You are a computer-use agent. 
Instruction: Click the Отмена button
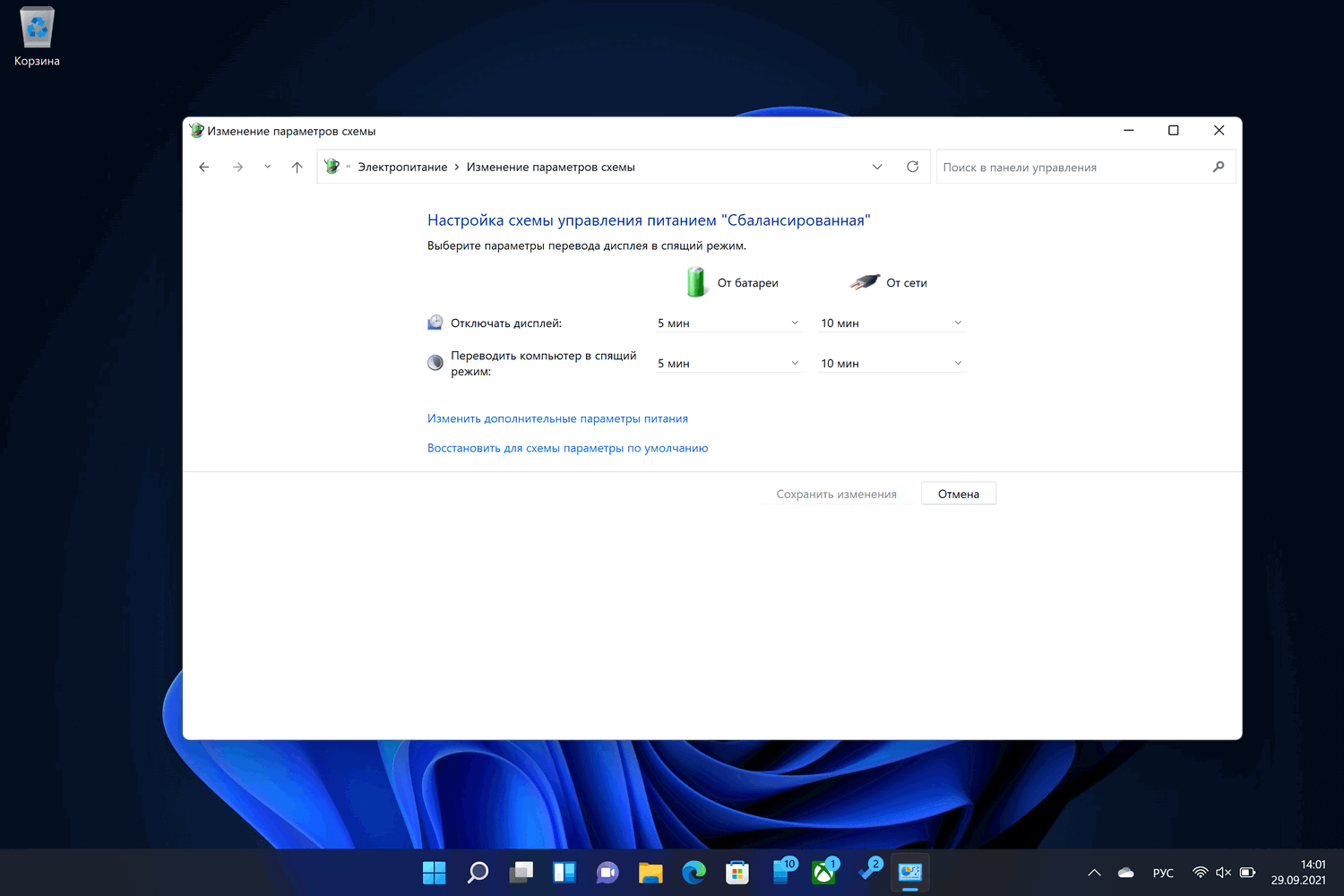959,494
